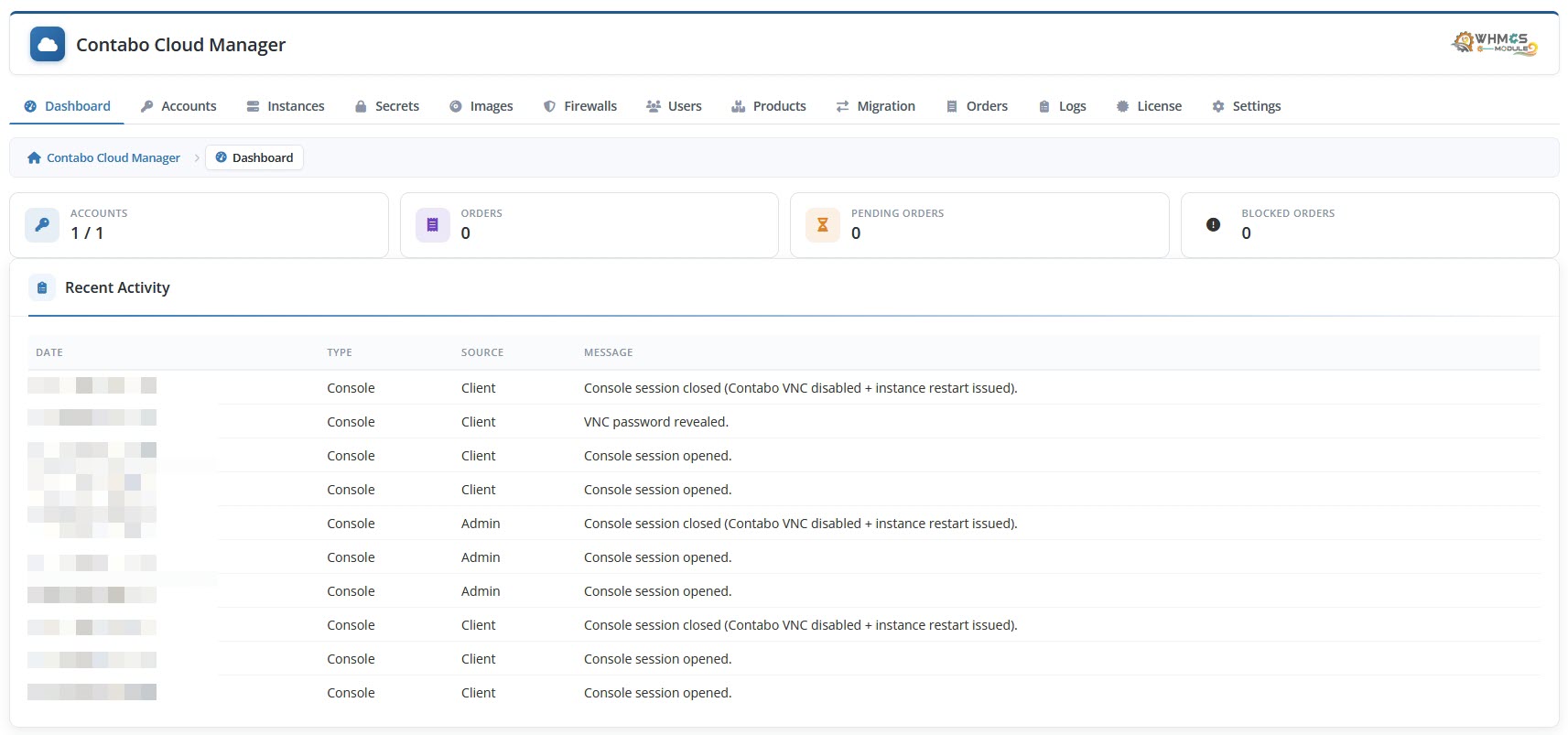Viewport: 1568px width, 735px height.
Task: Open the Images tab
Action: [x=481, y=106]
